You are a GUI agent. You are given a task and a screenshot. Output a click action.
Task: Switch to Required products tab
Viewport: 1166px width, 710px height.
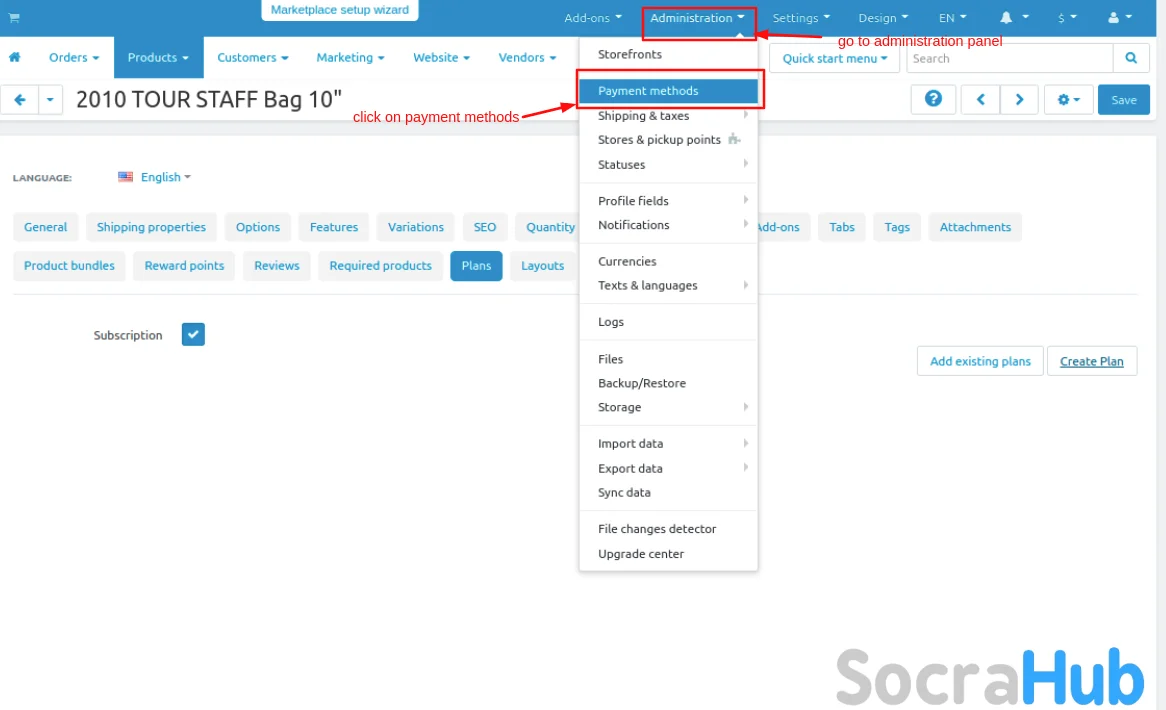tap(381, 266)
